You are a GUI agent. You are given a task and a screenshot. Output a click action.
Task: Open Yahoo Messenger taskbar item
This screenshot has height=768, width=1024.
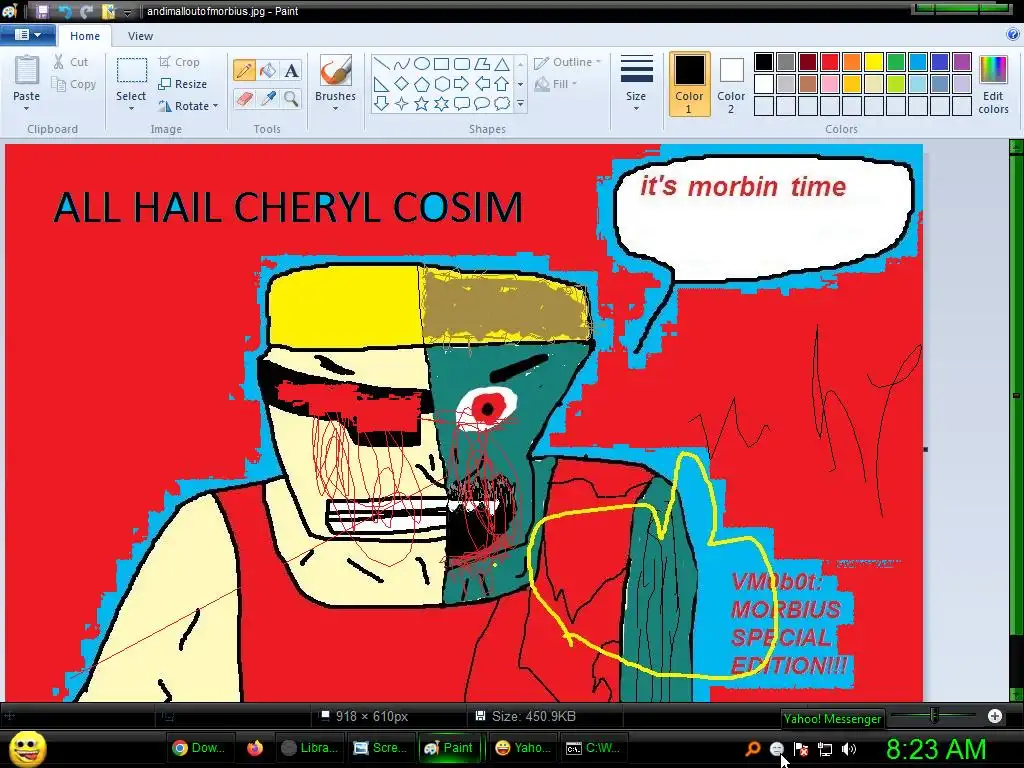[524, 748]
